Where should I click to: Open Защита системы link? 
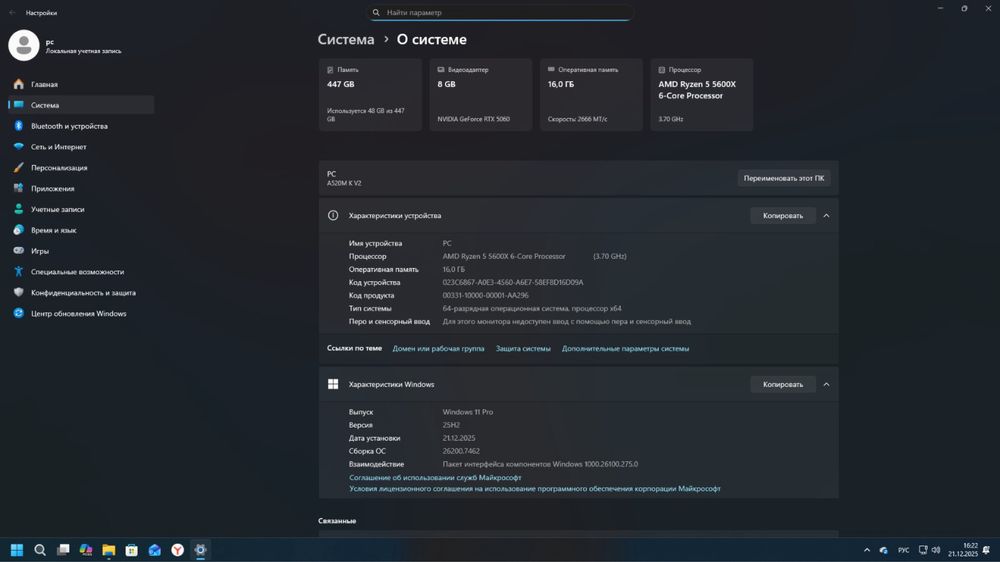click(523, 348)
